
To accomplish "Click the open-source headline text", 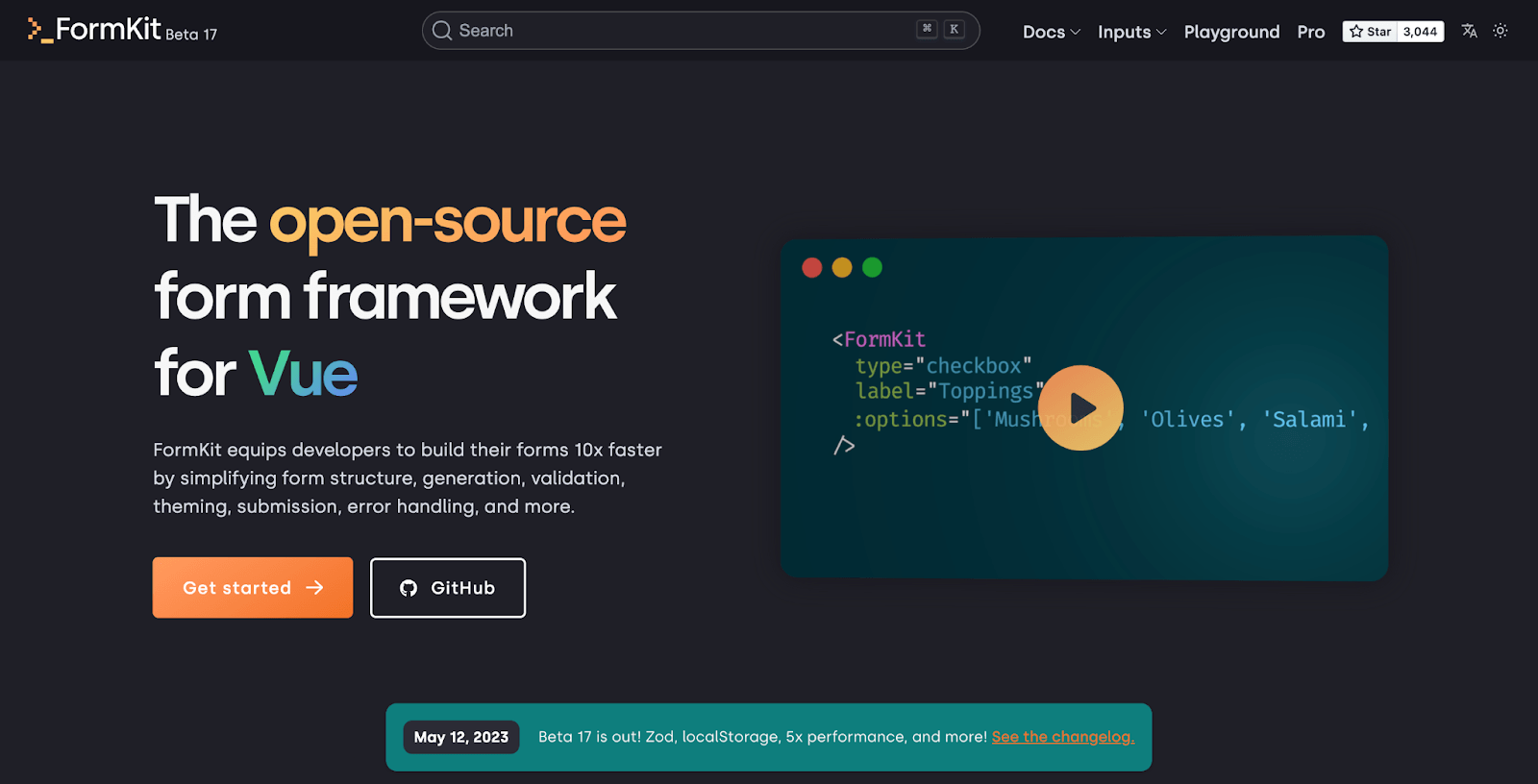I will pyautogui.click(x=447, y=222).
